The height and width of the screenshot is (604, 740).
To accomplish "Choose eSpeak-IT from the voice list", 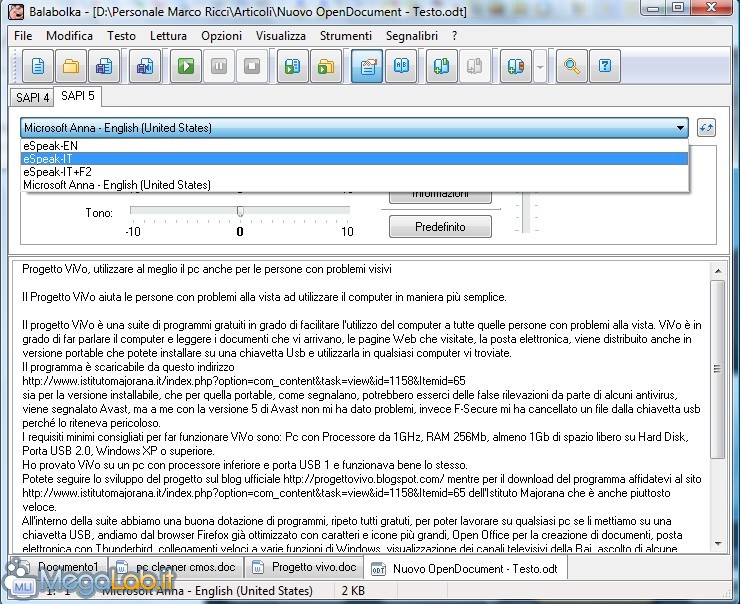I will tap(354, 159).
